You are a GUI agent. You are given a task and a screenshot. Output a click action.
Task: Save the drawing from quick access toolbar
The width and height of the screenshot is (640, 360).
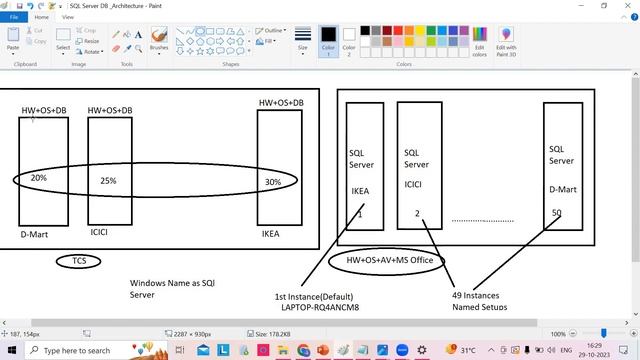19,6
